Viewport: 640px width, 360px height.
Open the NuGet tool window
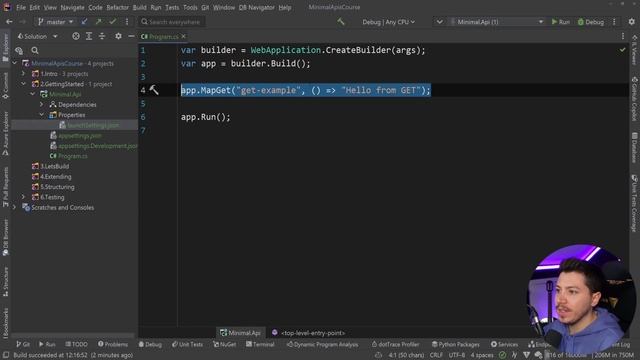coord(224,344)
